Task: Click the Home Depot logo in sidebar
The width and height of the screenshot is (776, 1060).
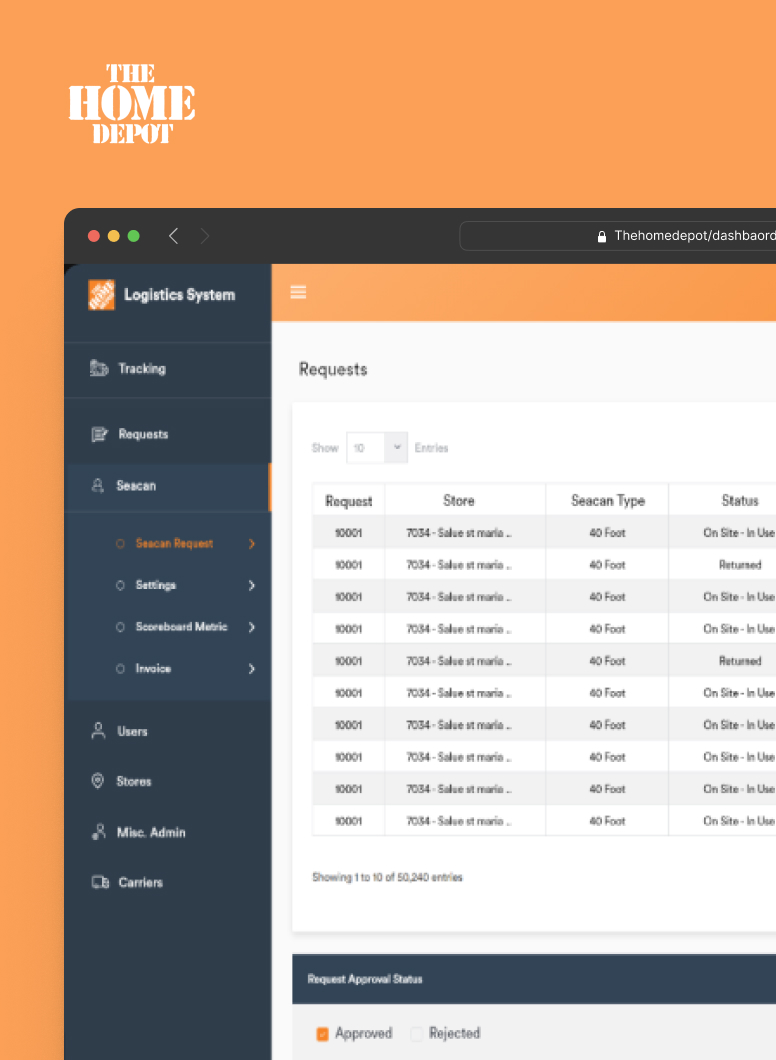Action: 101,295
